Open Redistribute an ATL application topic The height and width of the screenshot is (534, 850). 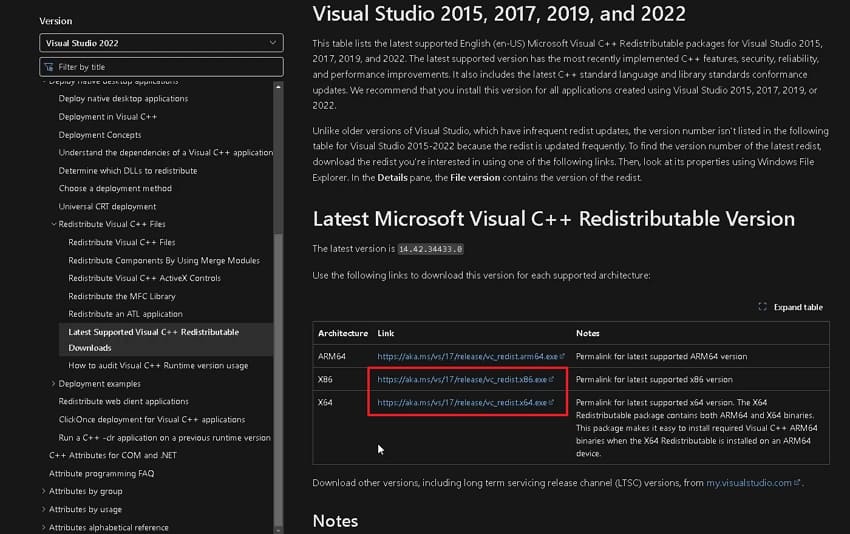125,313
